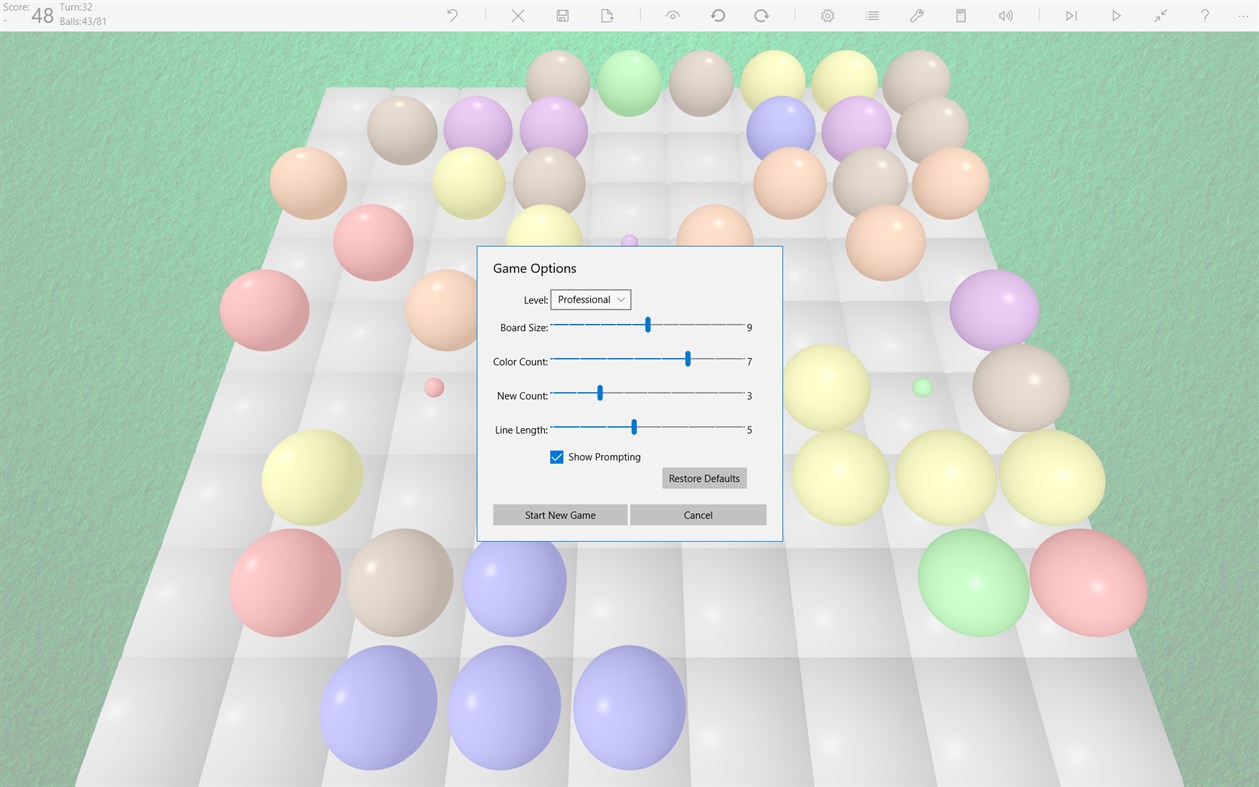The width and height of the screenshot is (1259, 787).
Task: Open the Level dropdown showing Professional
Action: click(x=590, y=299)
